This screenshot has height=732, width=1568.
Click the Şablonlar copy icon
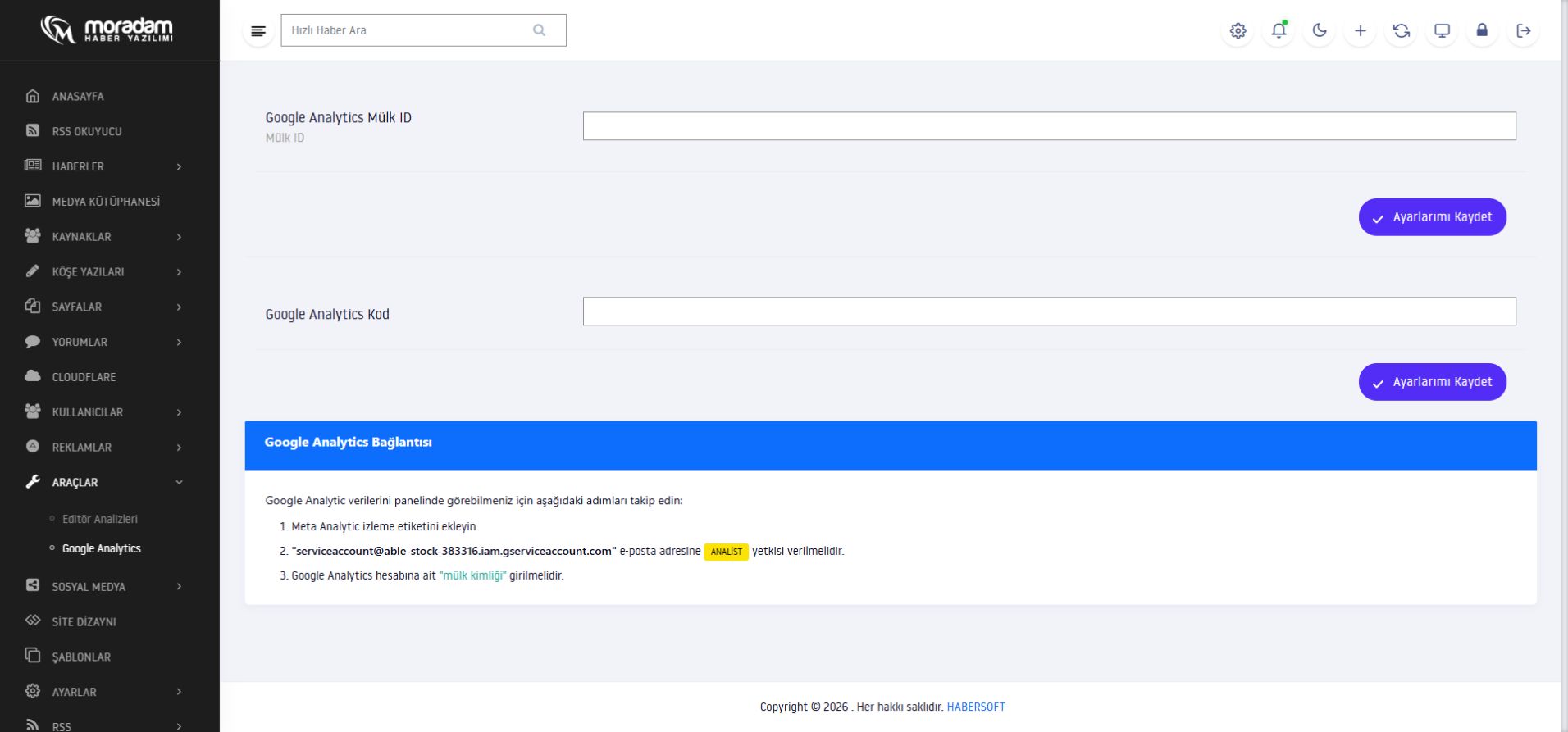point(33,656)
